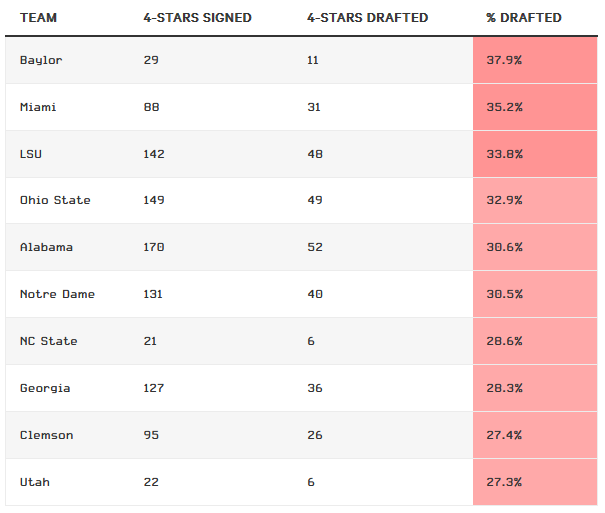This screenshot has height=513, width=605.
Task: Click the Clemson team name
Action: click(x=46, y=435)
